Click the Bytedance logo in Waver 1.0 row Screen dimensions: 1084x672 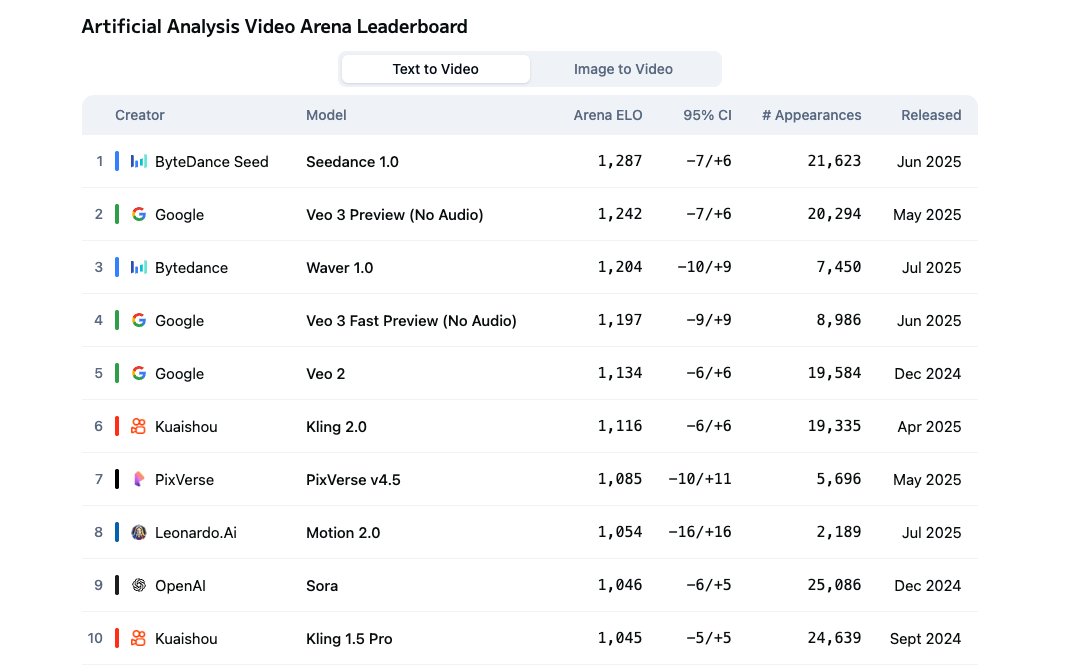pyautogui.click(x=139, y=267)
